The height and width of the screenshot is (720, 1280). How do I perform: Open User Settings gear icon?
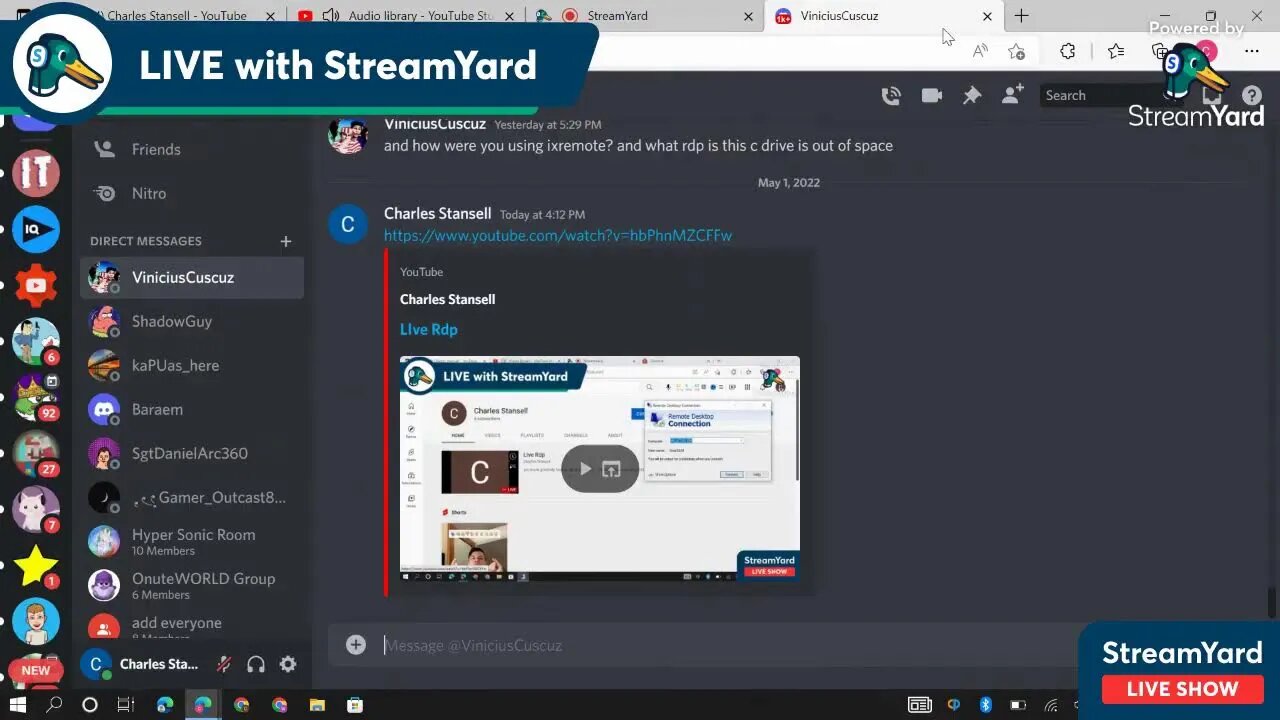(x=288, y=664)
